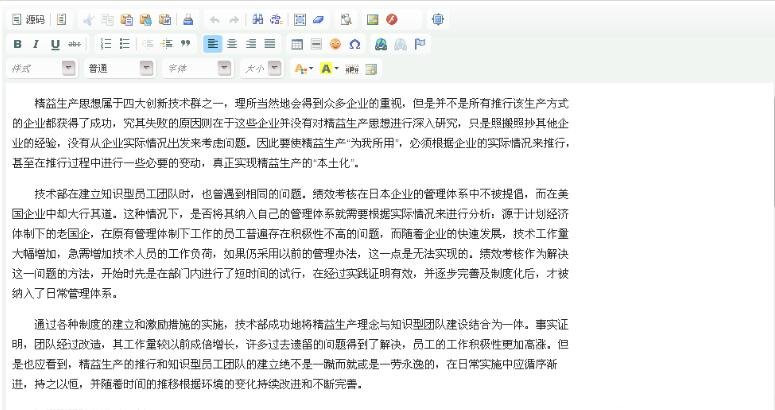Click the 源码 (Source) button

[28, 19]
